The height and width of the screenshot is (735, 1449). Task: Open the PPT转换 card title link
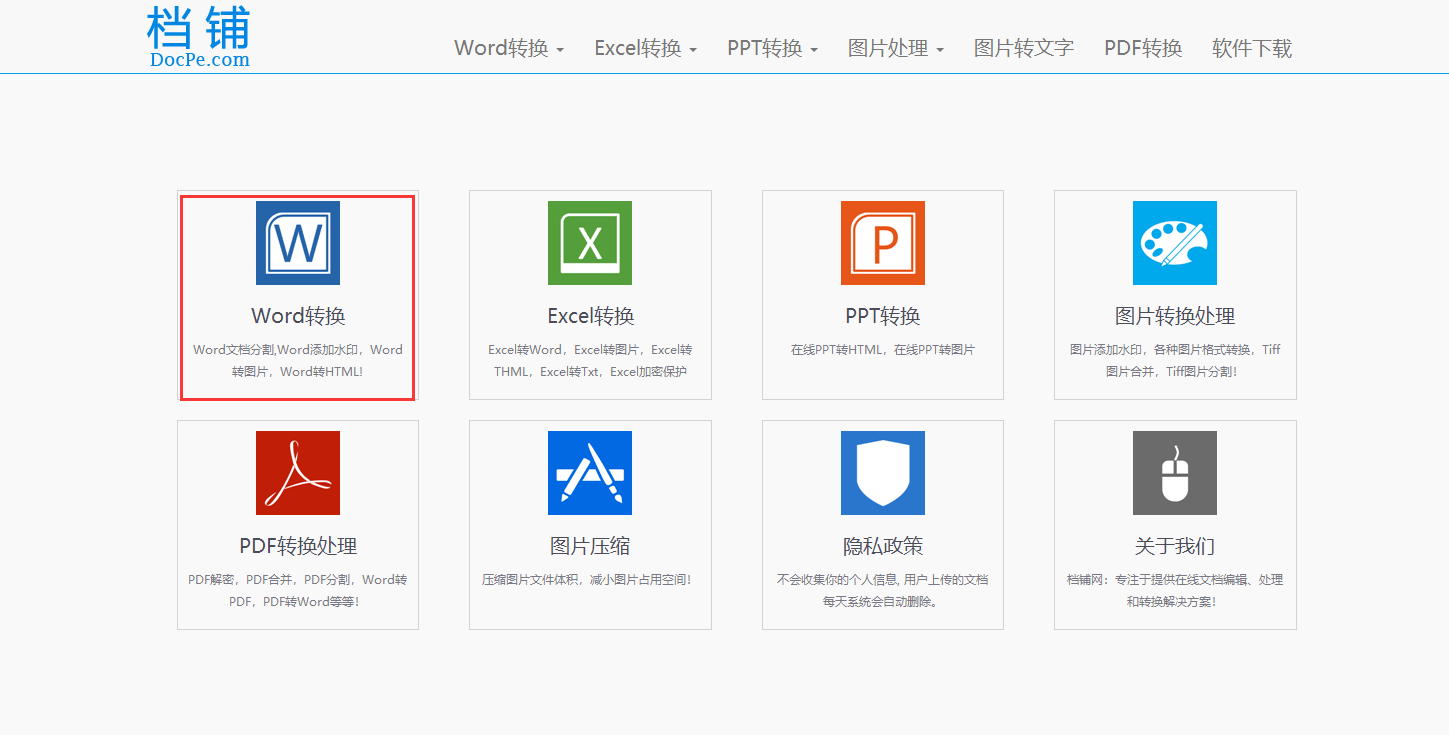coord(883,316)
